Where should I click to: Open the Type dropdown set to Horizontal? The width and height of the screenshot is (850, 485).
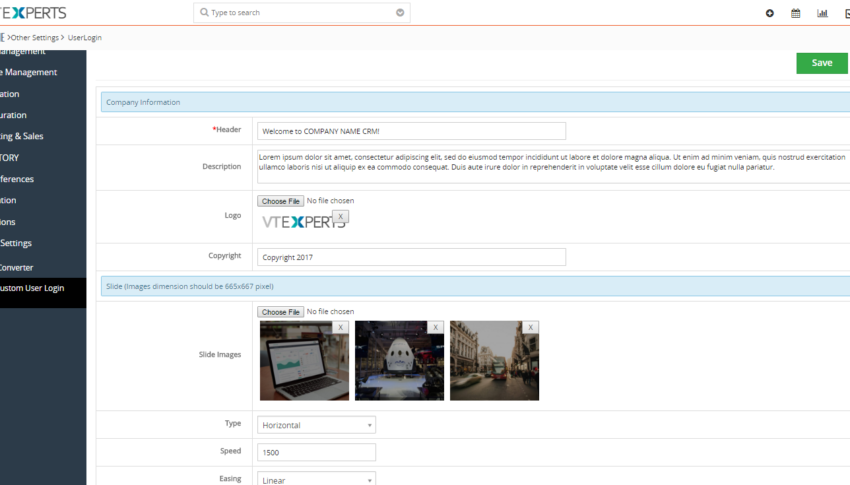click(316, 425)
